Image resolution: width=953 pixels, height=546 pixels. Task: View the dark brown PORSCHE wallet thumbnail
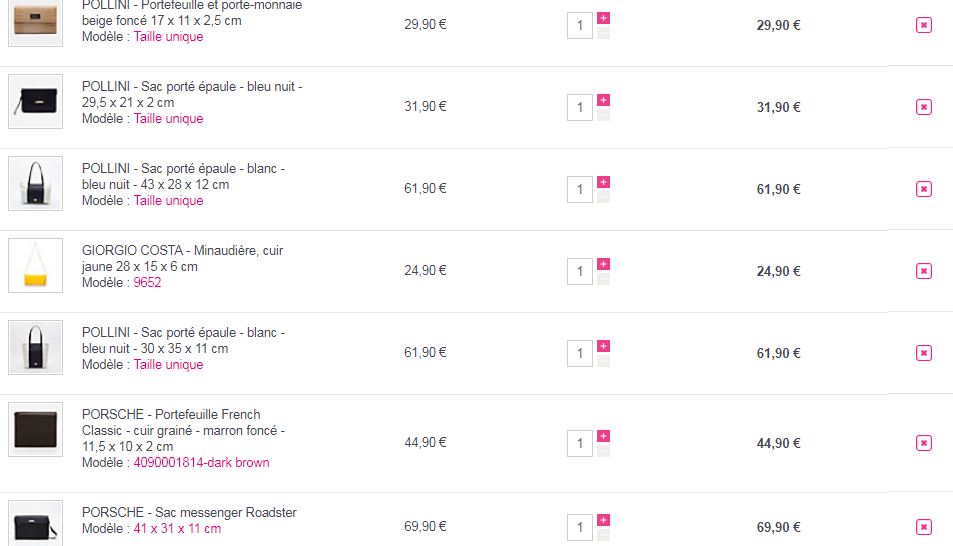35,430
